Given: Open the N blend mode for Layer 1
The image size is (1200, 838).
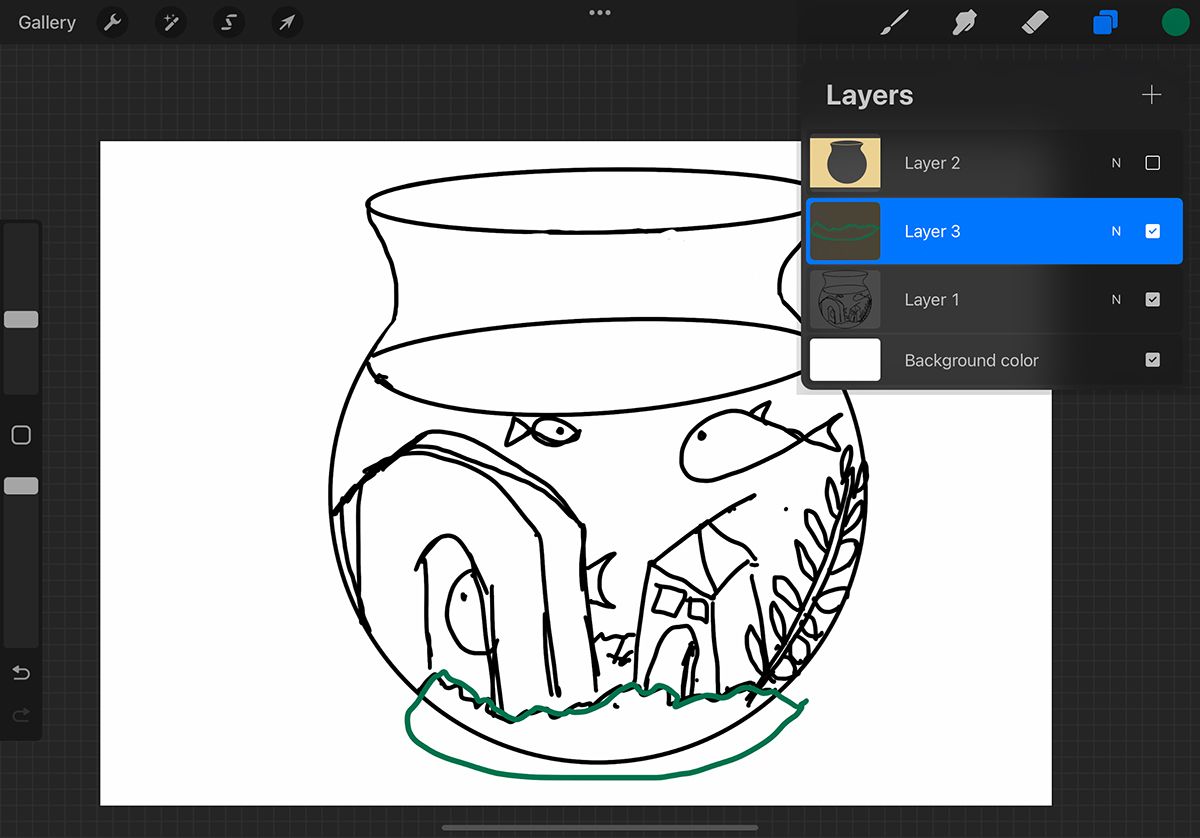Looking at the screenshot, I should pos(1115,299).
